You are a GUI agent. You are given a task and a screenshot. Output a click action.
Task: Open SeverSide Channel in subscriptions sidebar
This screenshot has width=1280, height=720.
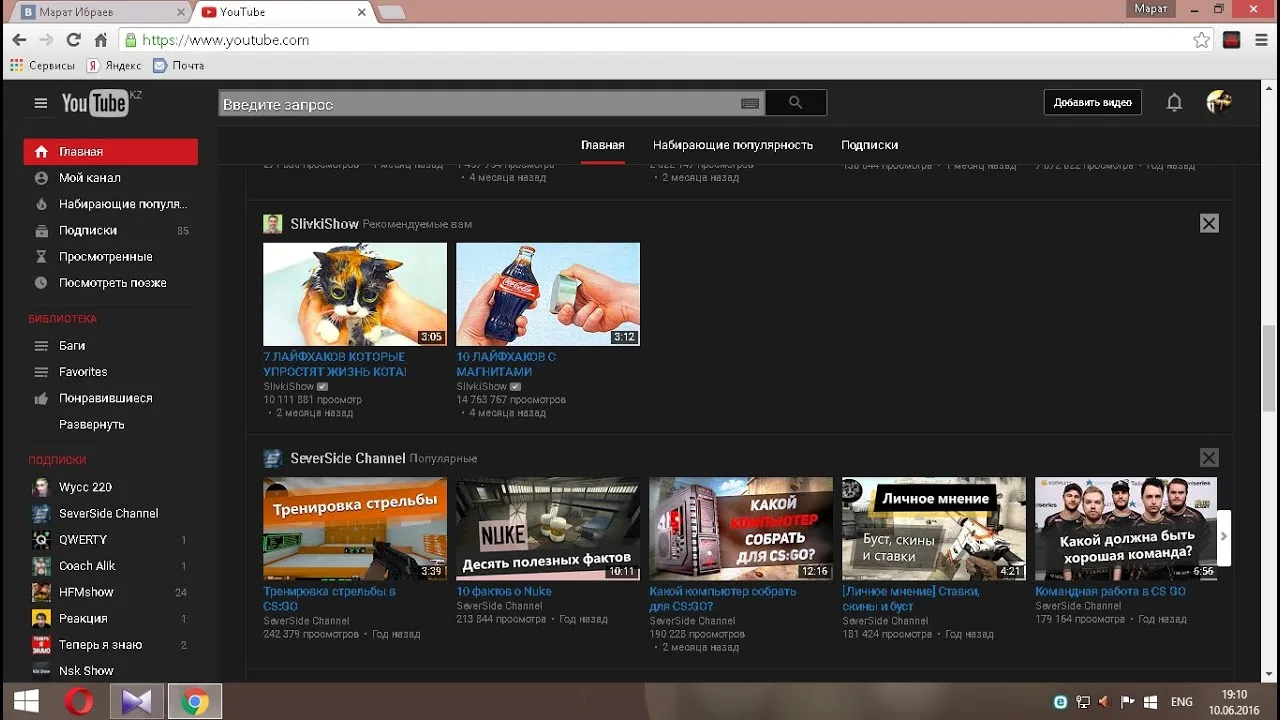pos(110,513)
